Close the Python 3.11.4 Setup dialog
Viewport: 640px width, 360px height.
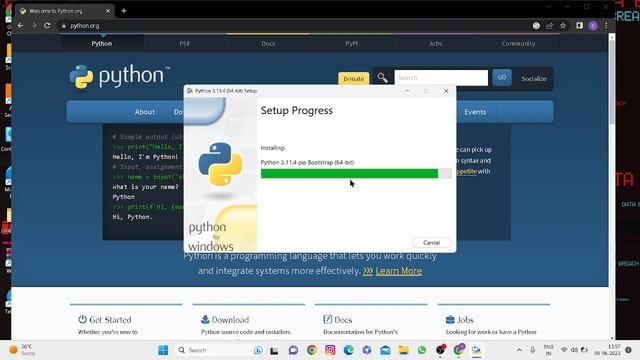click(x=446, y=91)
